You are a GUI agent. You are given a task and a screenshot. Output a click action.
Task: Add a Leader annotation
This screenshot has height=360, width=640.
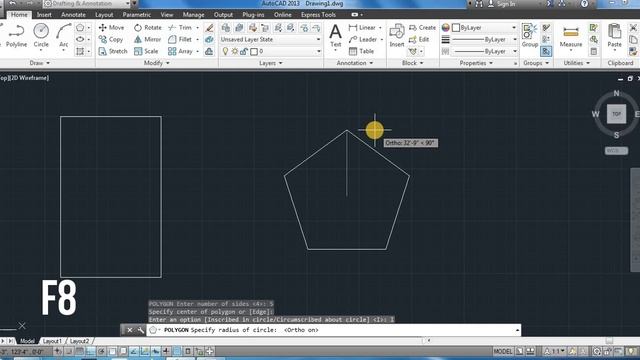[x=363, y=39]
